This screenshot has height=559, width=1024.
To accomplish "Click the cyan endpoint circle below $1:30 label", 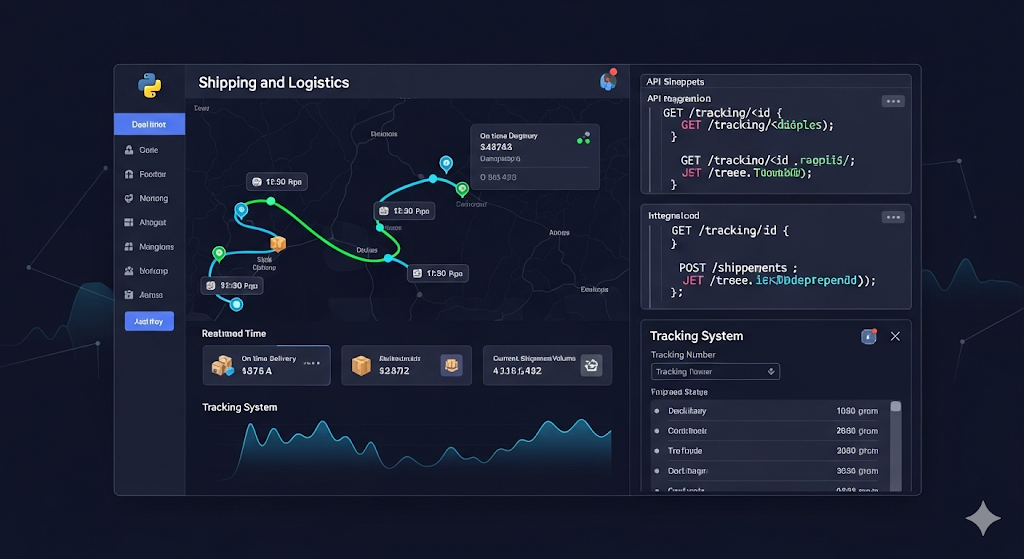I will click(x=236, y=304).
